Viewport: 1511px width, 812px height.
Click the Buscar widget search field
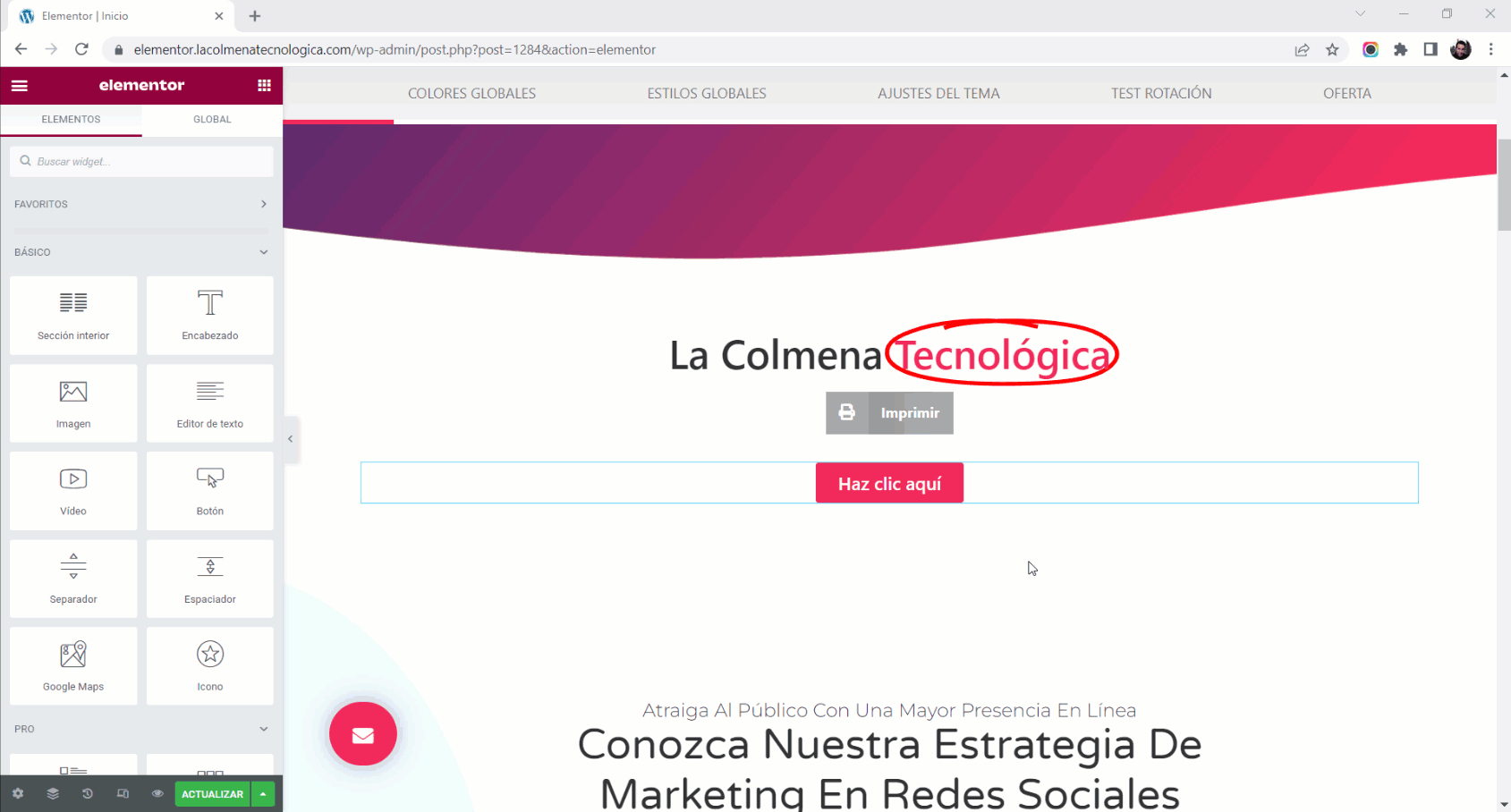(141, 162)
